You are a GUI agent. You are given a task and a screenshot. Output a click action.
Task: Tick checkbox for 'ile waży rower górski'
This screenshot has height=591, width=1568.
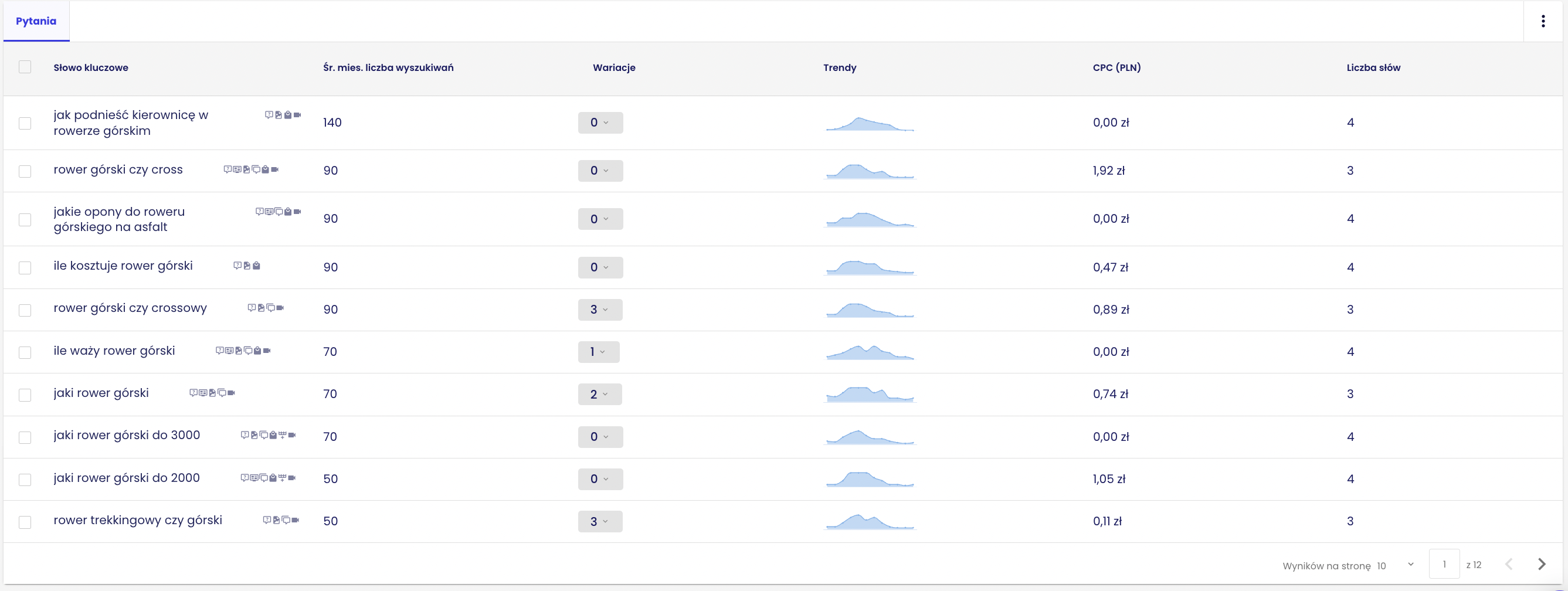coord(25,352)
